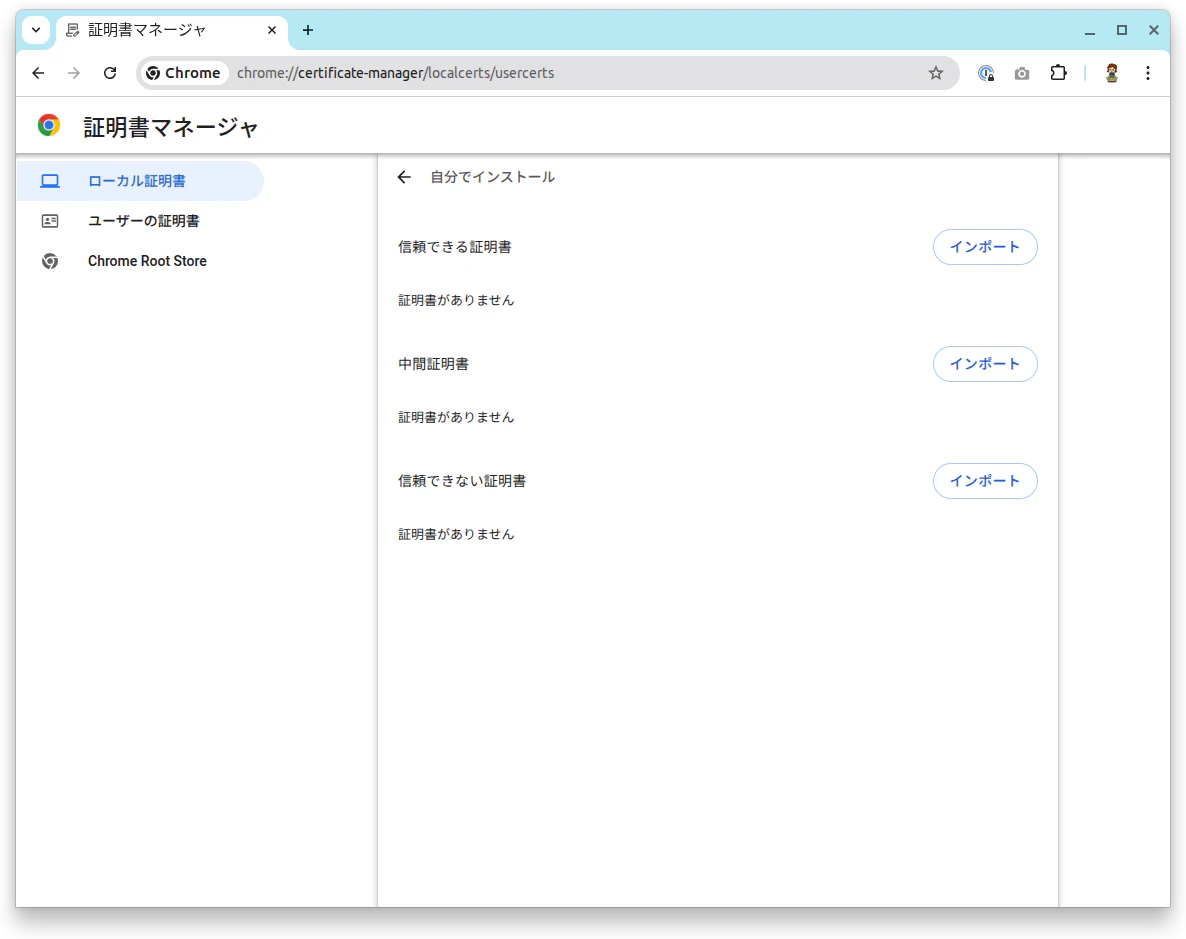Click the Chrome icon beside Chrome Root Store
The width and height of the screenshot is (1186, 939).
(x=50, y=261)
